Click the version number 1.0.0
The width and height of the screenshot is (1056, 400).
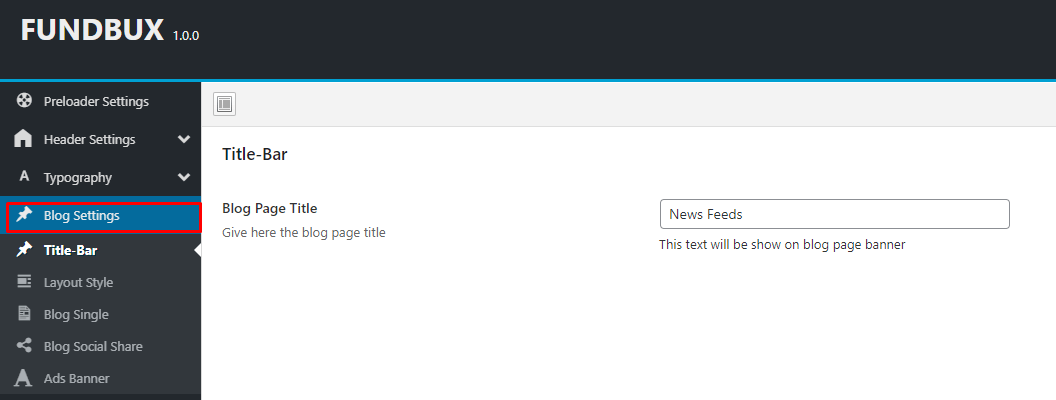(186, 36)
